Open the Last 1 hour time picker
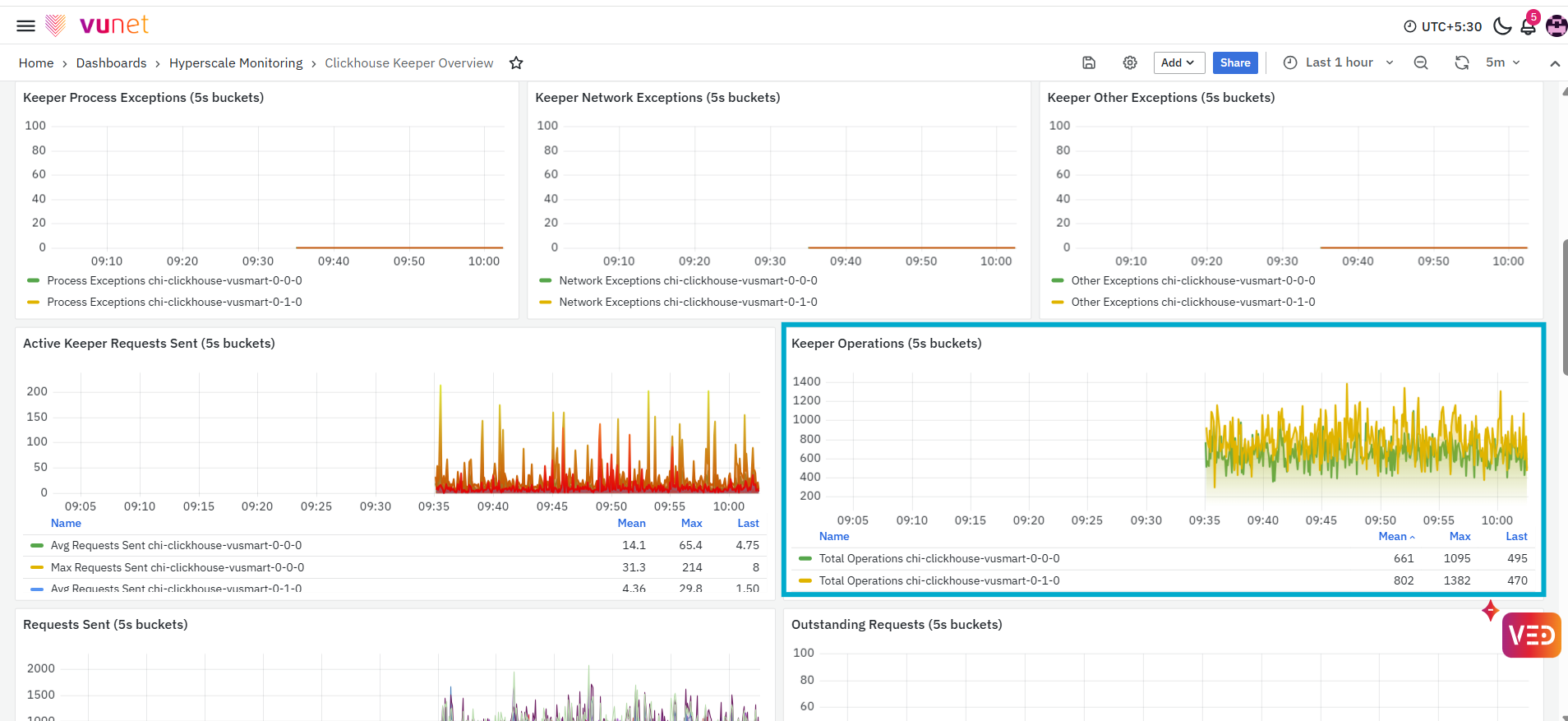This screenshot has width=1568, height=721. coord(1339,63)
